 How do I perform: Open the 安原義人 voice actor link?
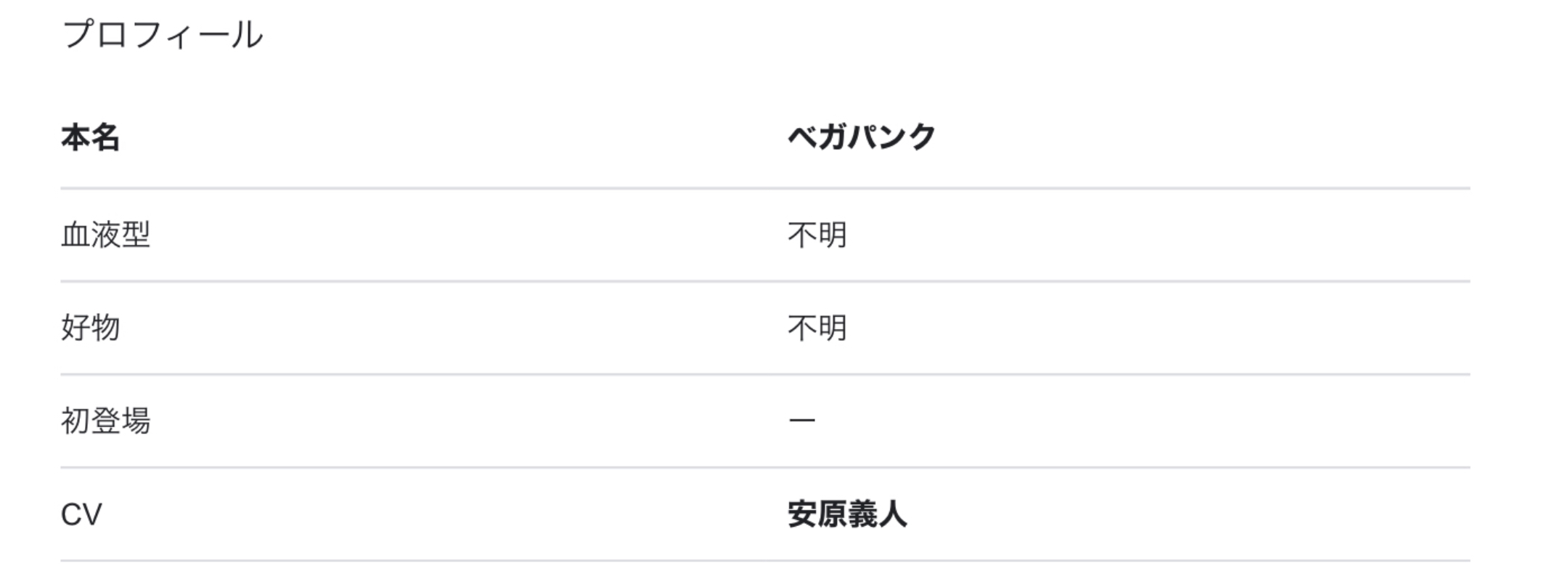click(x=847, y=514)
